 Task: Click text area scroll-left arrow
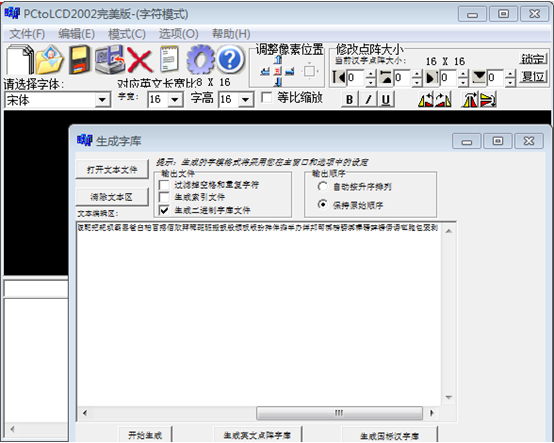point(85,413)
